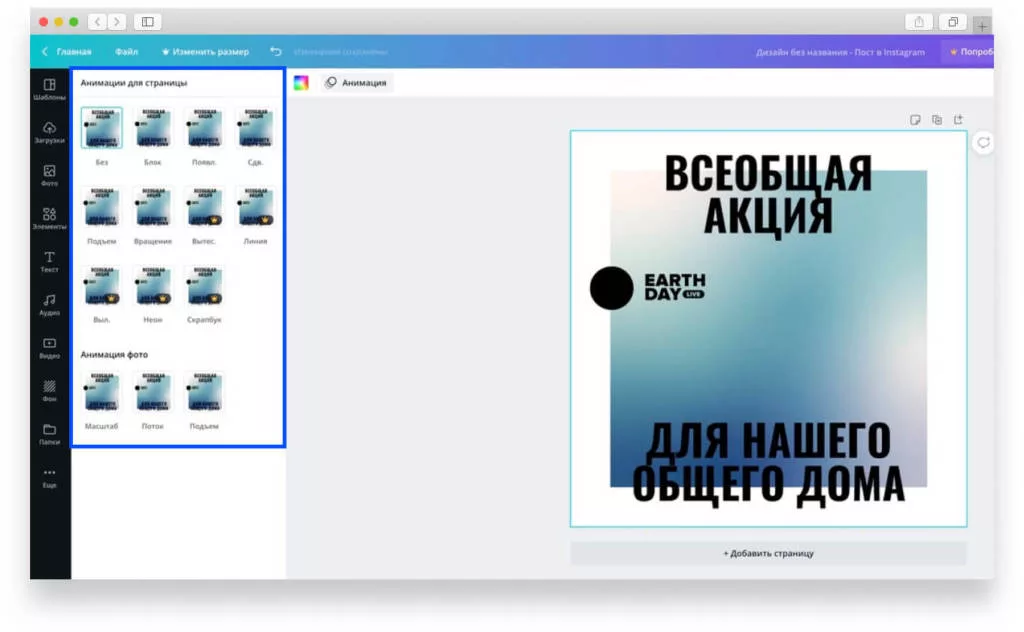
Task: Open the Фото sidebar panel
Action: 50,176
